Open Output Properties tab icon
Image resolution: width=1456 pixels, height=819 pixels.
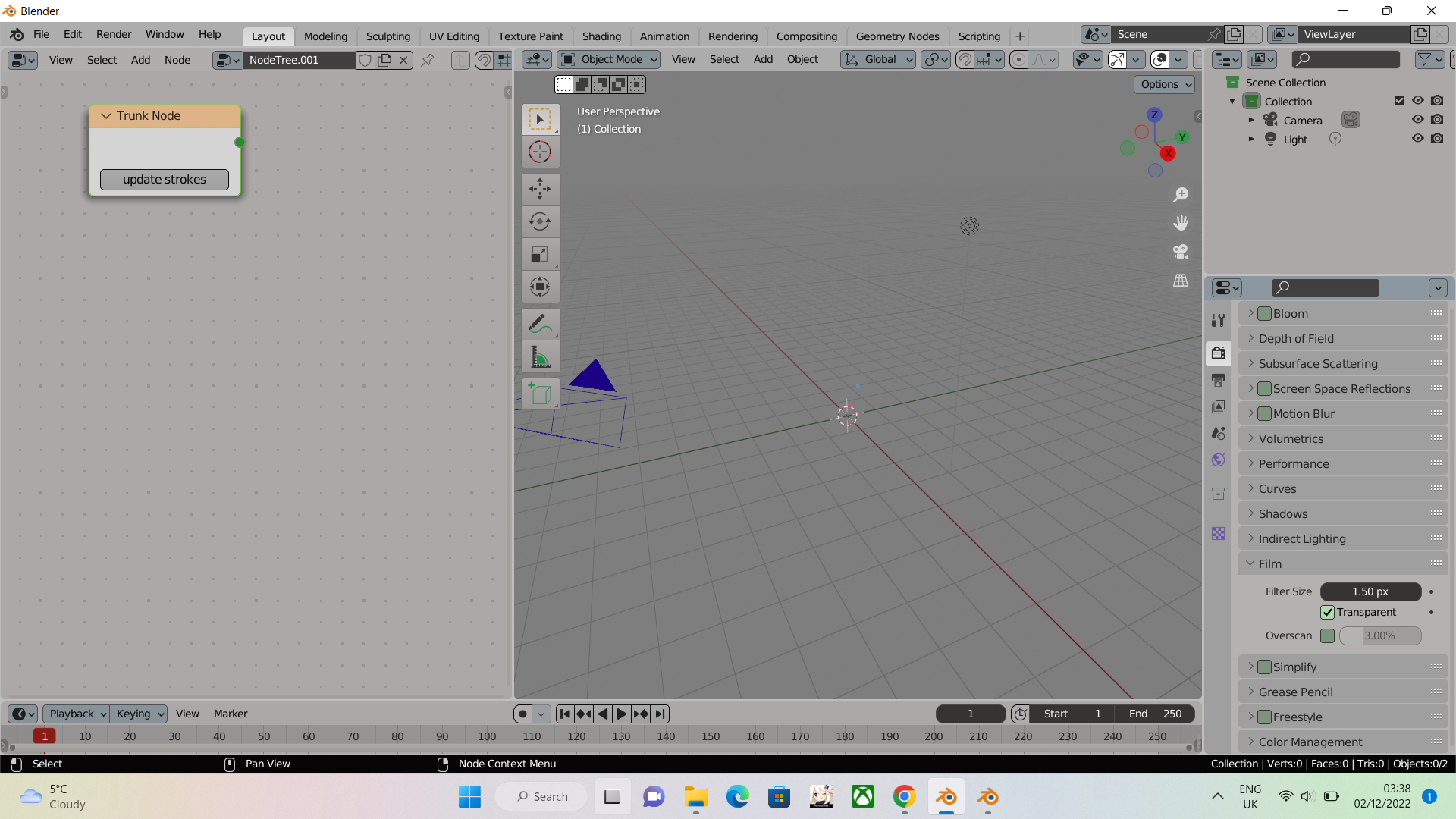tap(1218, 380)
